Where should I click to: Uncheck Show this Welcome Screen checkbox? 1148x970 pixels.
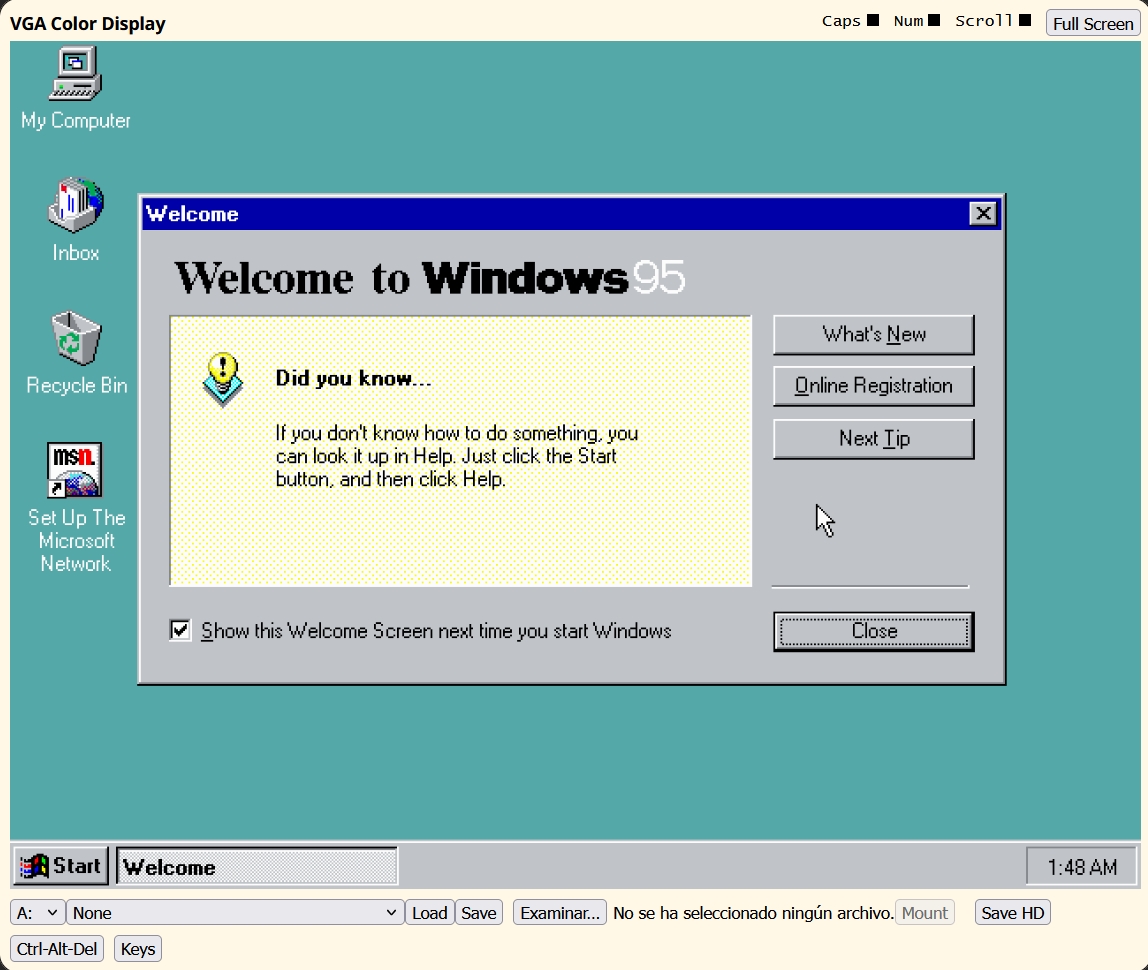click(x=180, y=630)
